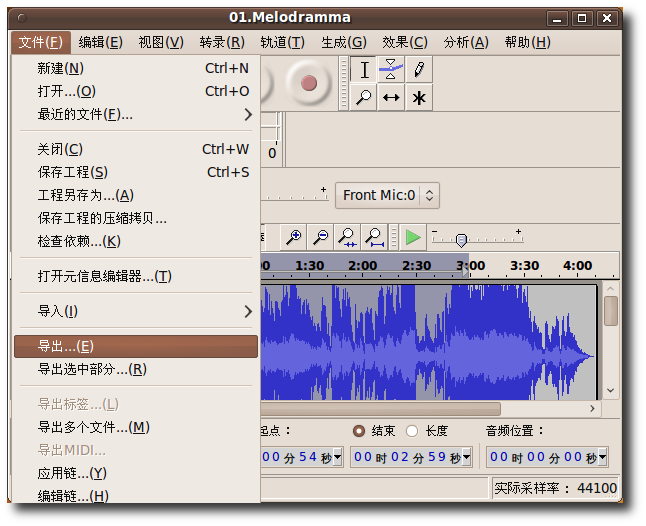
Task: Close the open 文件(F) menu
Action: coord(41,42)
